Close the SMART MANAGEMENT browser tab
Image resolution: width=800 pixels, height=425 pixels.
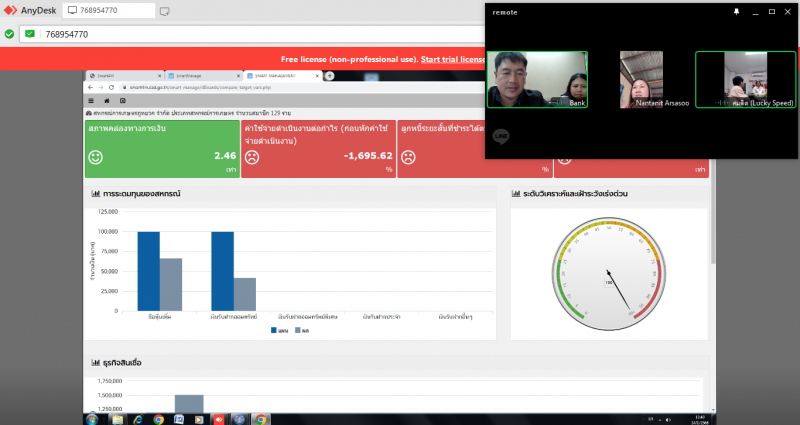click(317, 76)
